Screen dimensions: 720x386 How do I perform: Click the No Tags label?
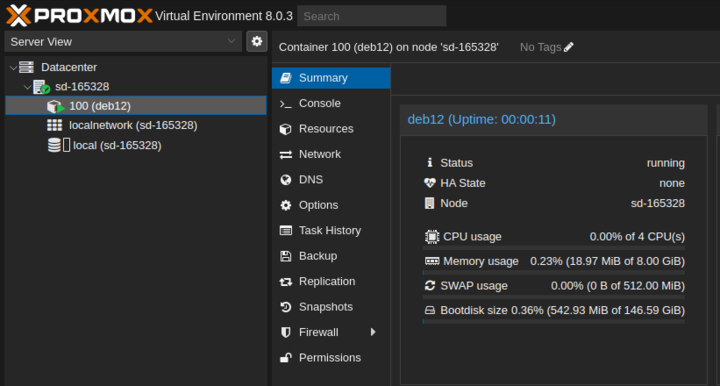pyautogui.click(x=540, y=47)
